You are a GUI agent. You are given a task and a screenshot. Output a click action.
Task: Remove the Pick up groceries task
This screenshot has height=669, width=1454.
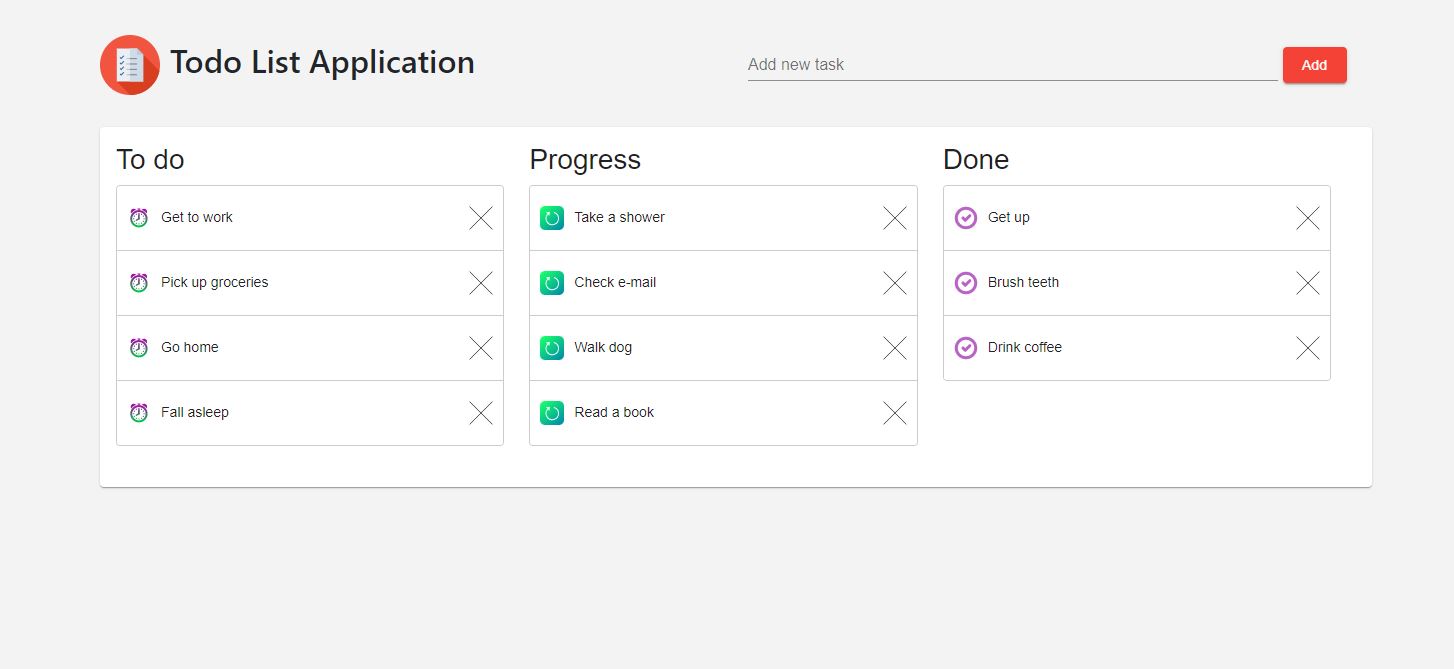click(481, 283)
